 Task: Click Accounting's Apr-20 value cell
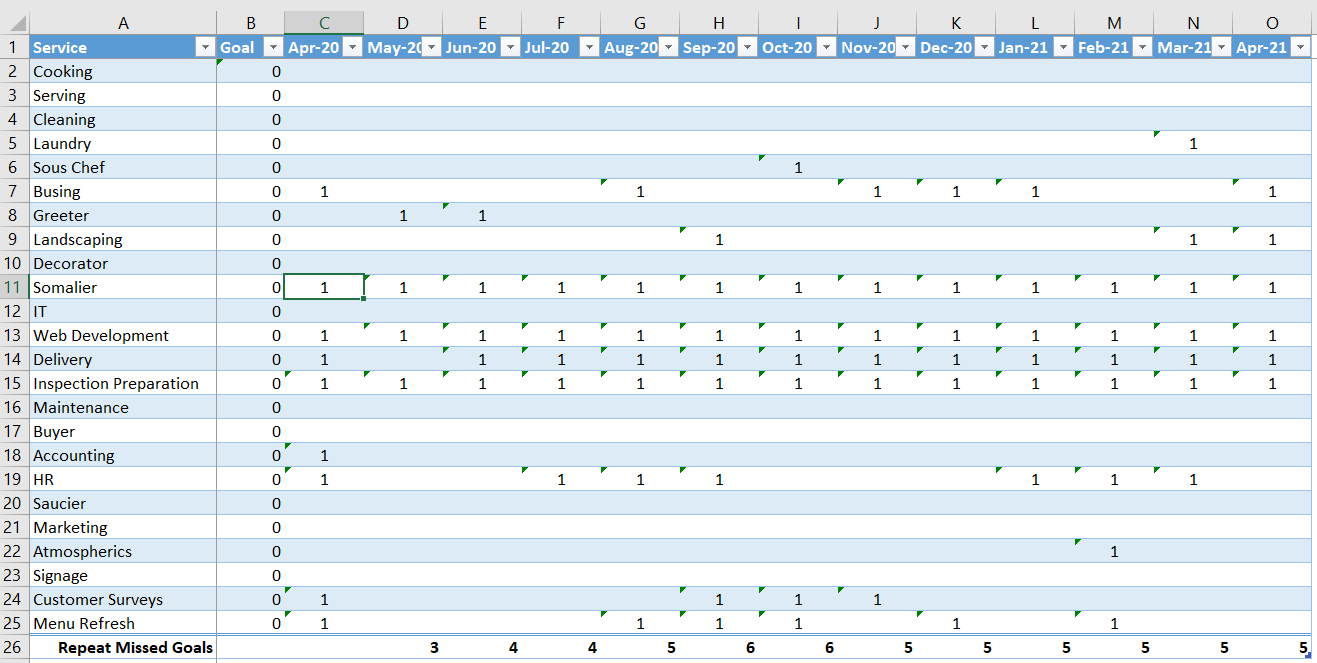[x=324, y=455]
